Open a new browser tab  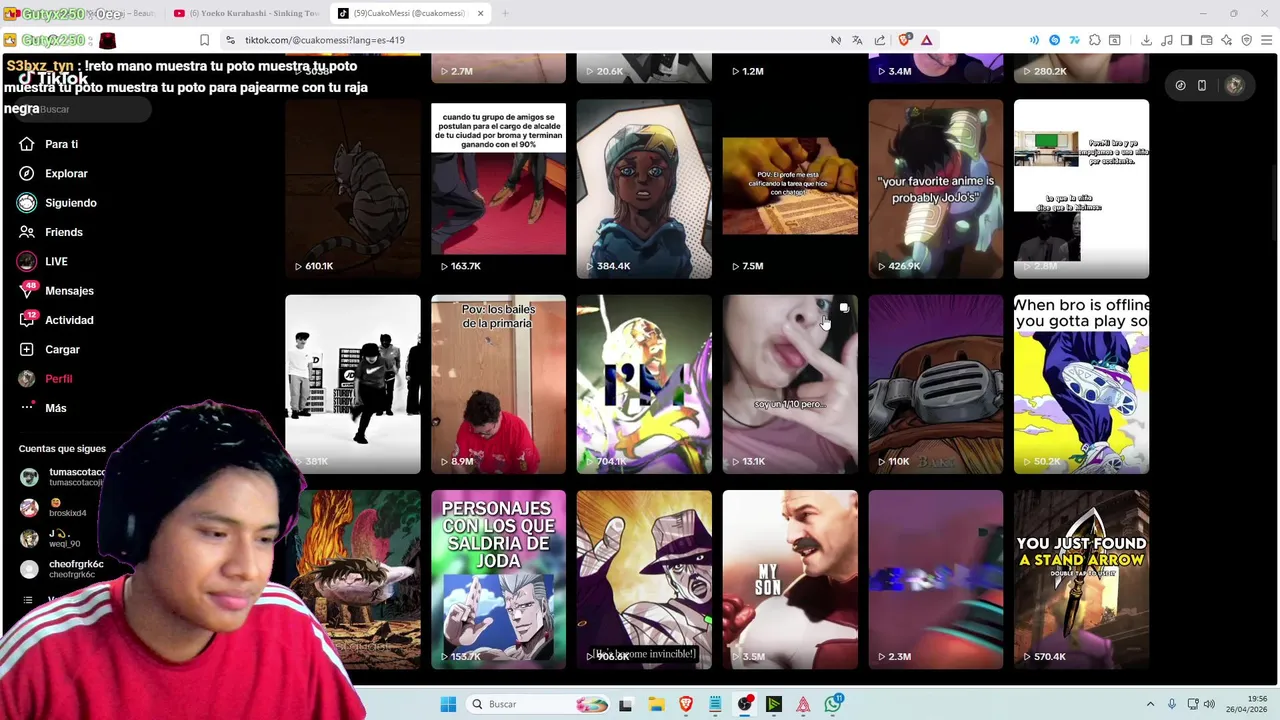point(505,13)
